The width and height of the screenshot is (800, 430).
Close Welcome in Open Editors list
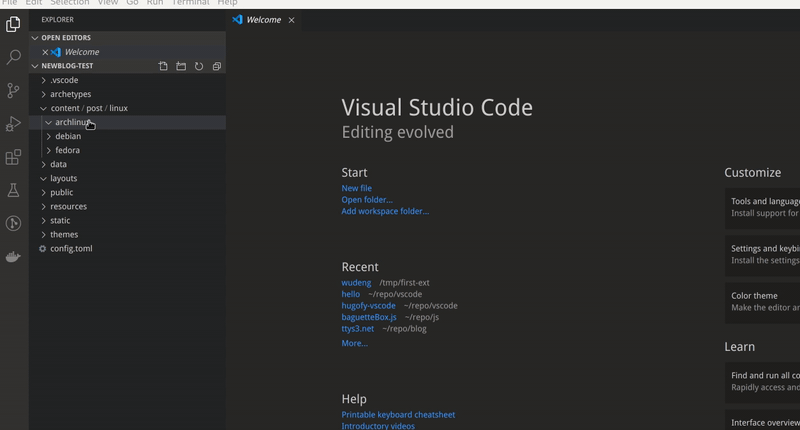45,52
